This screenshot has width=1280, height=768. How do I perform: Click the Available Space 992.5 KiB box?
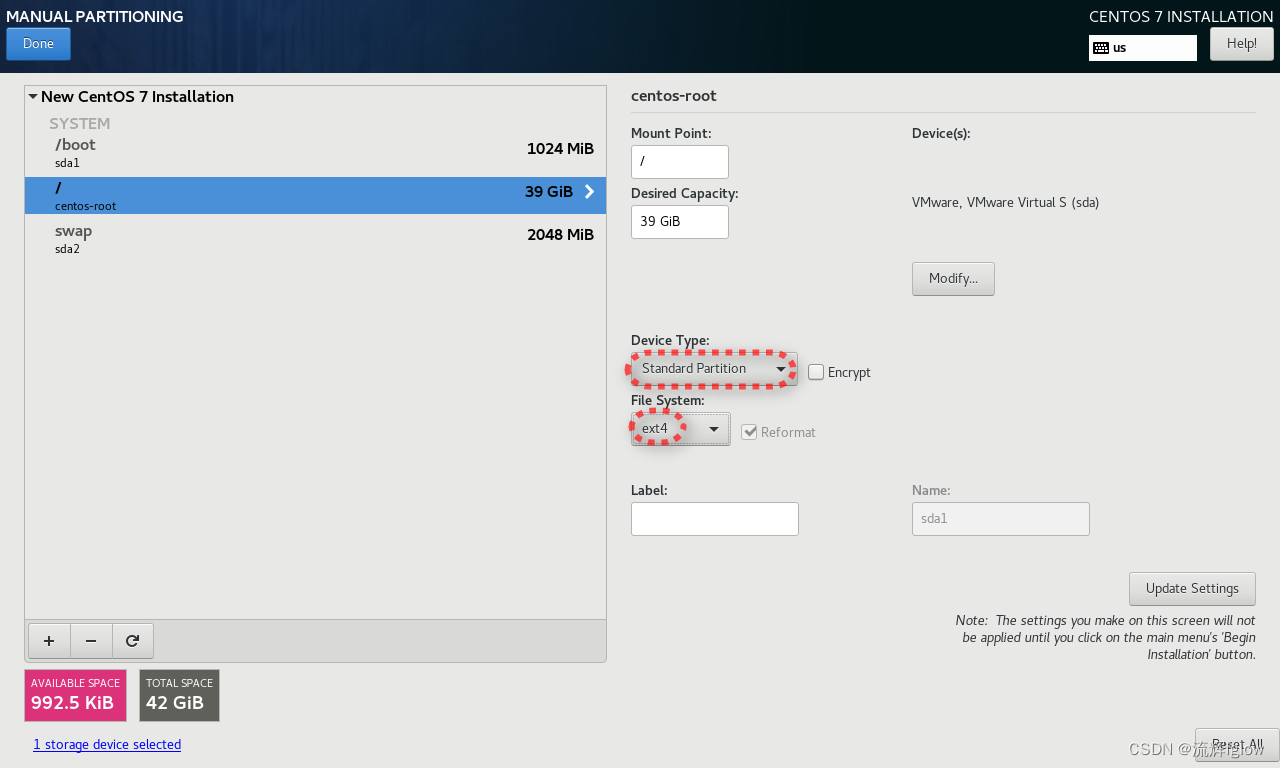(x=76, y=695)
